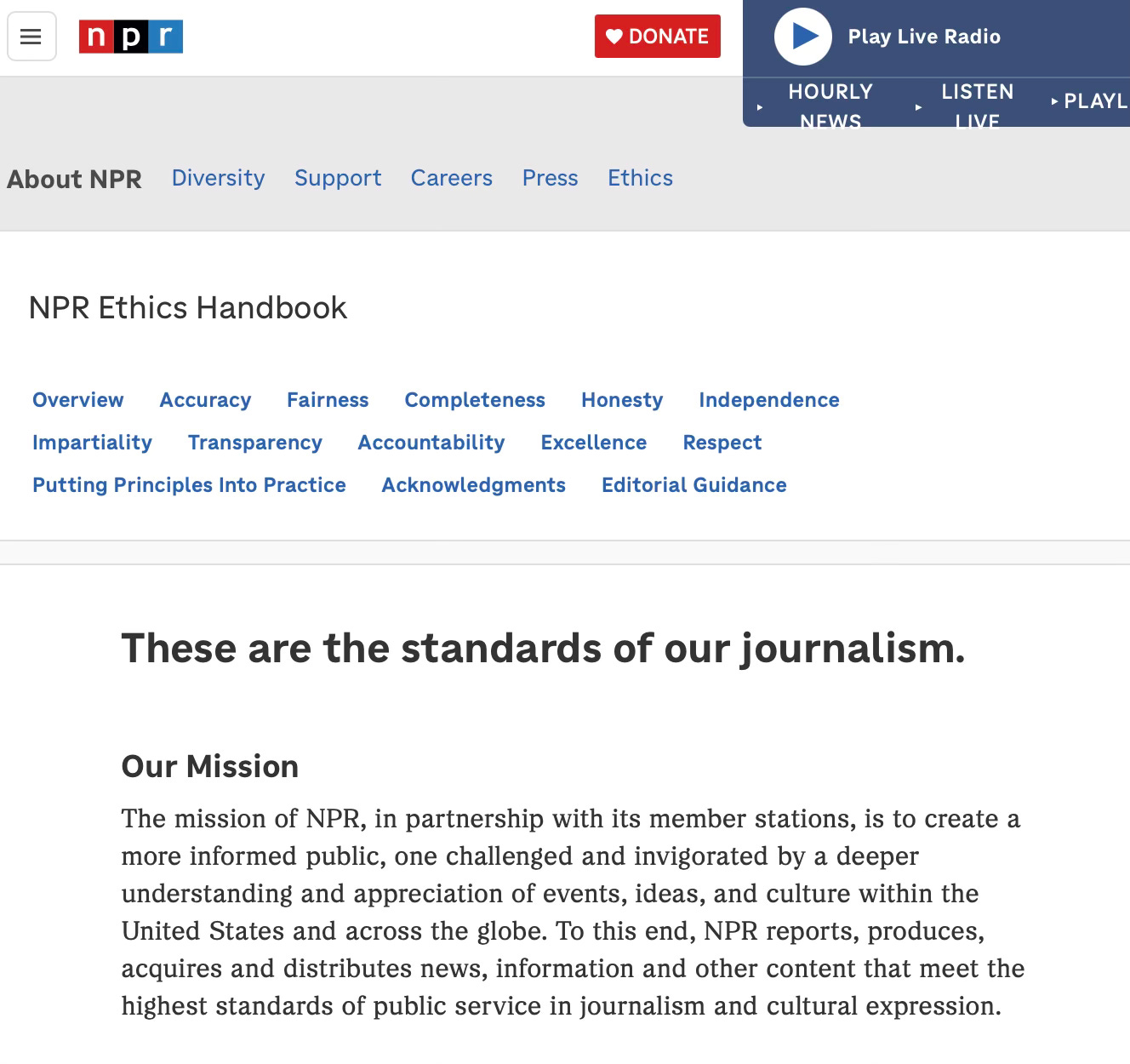
Task: Go to the Accuracy section
Action: point(205,400)
